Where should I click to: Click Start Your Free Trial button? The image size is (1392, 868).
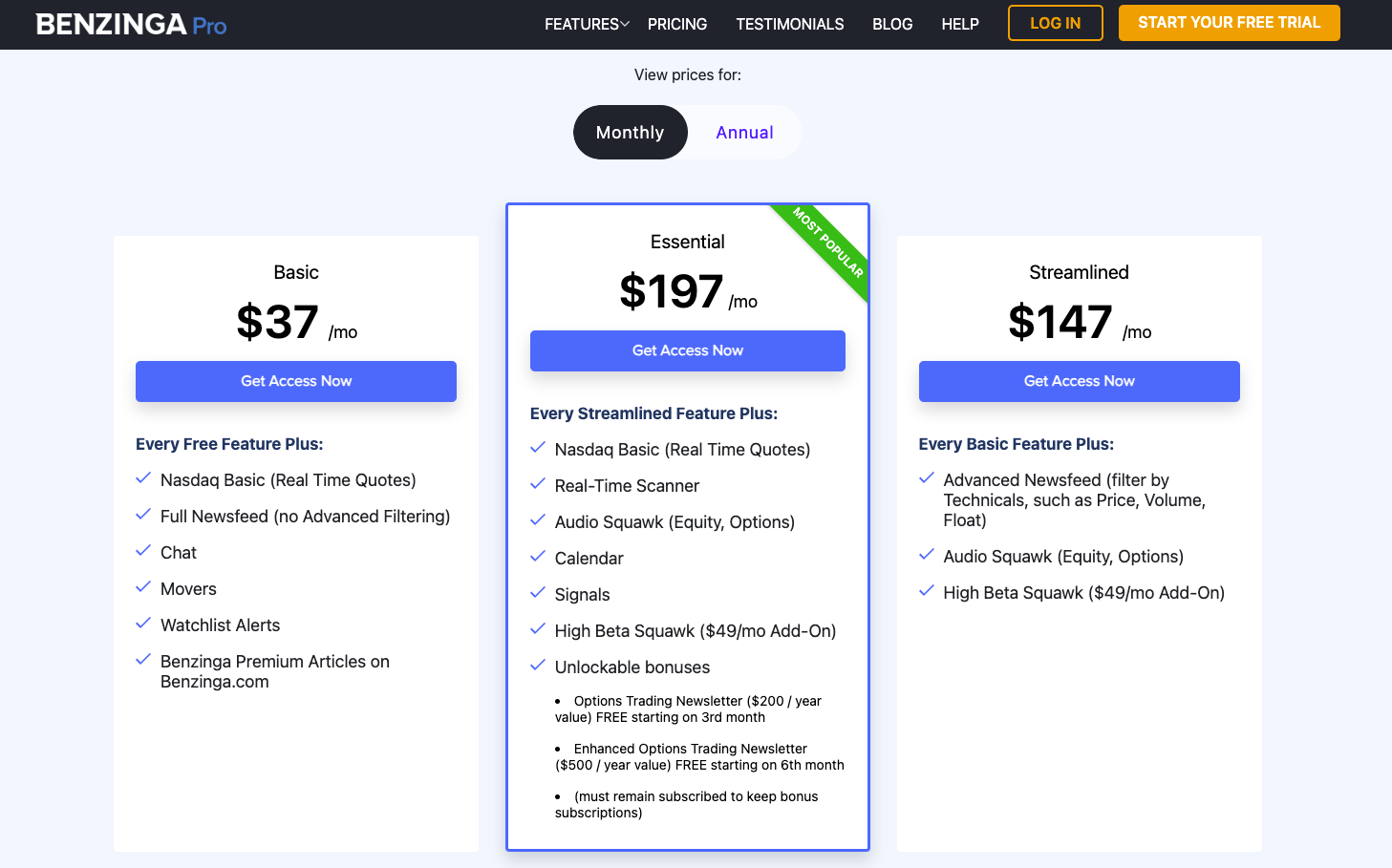click(x=1230, y=23)
